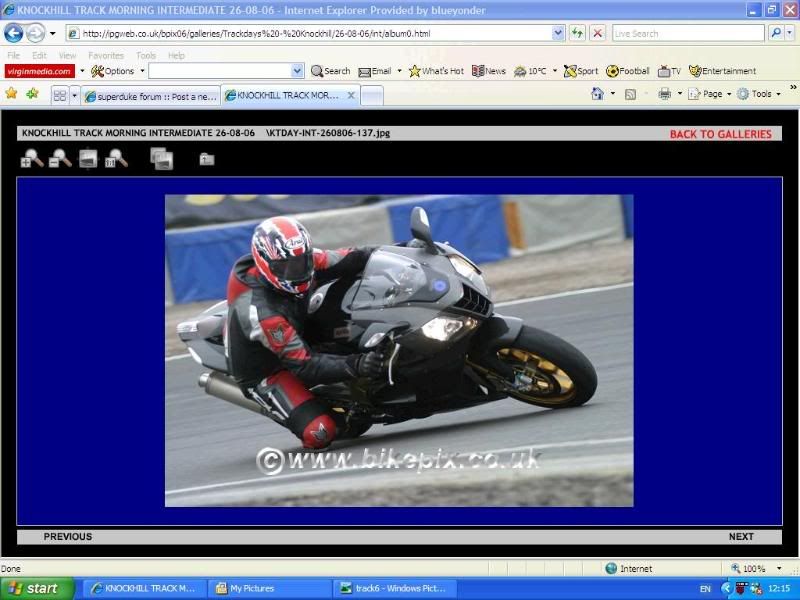This screenshot has height=600, width=800.
Task: Open the Favorites Center star icon
Action: pos(11,94)
